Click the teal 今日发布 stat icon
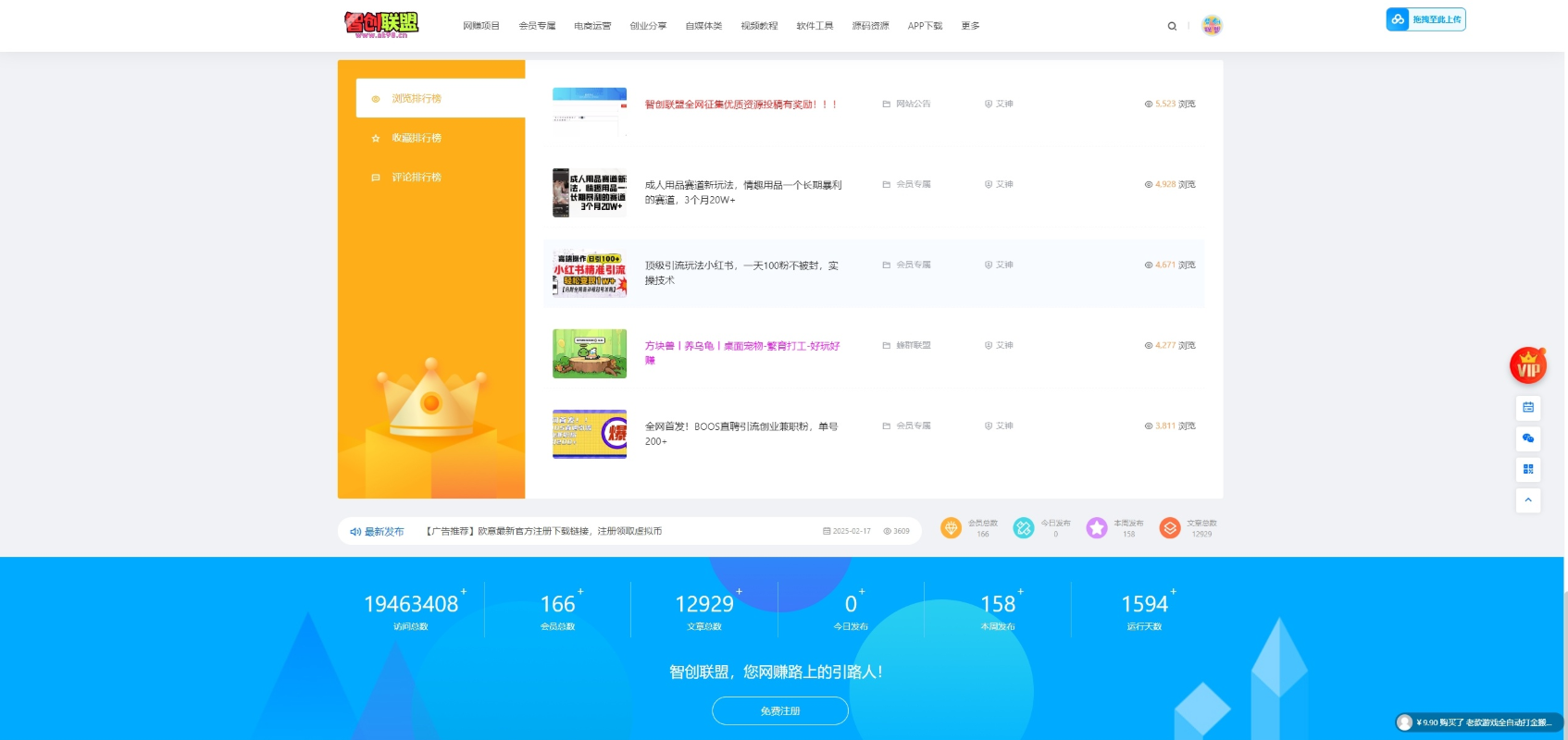Screen dimensions: 1568x740 pos(1024,528)
